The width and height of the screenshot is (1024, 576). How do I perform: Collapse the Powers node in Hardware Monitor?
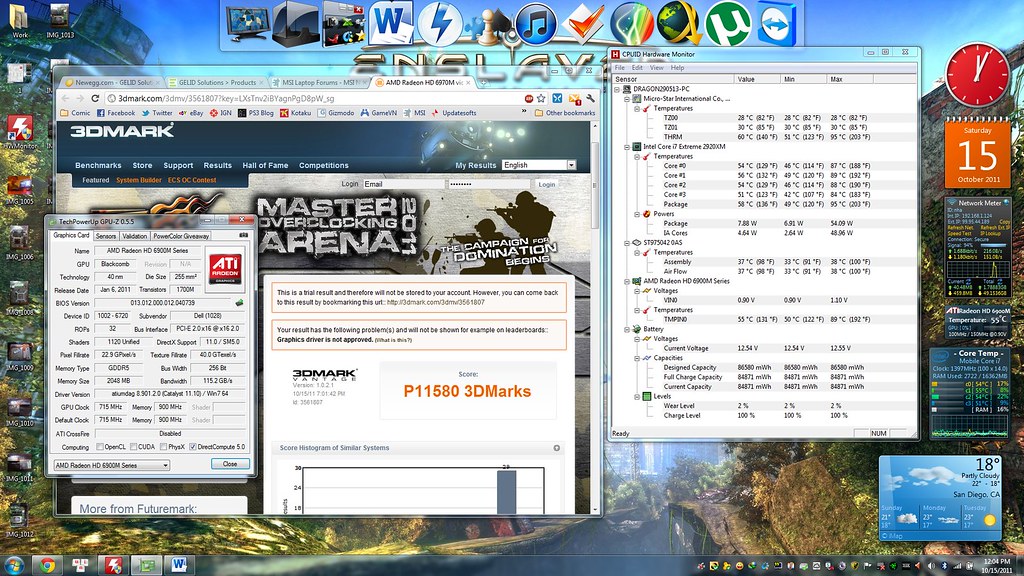click(637, 214)
